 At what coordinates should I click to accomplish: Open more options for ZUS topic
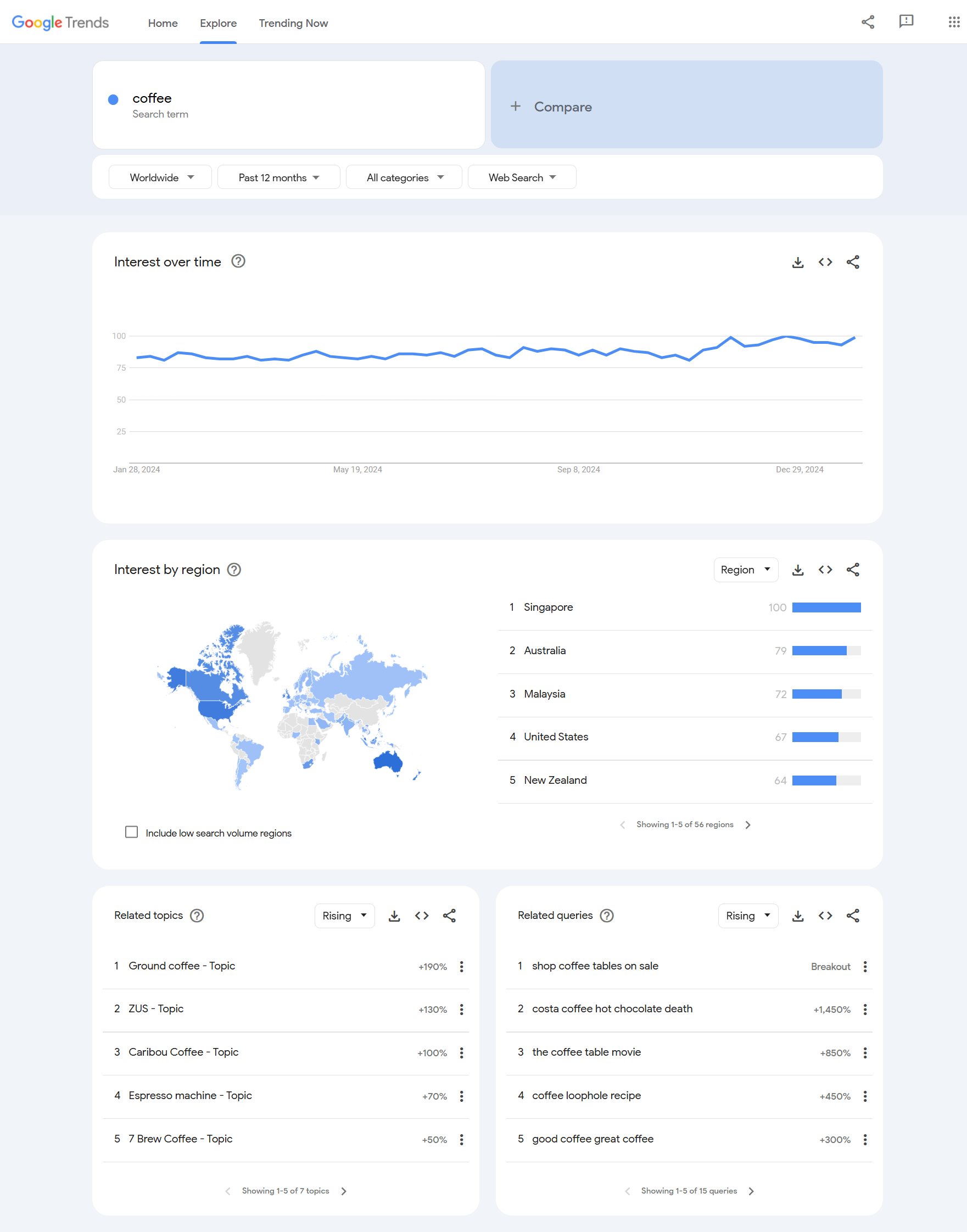461,1010
